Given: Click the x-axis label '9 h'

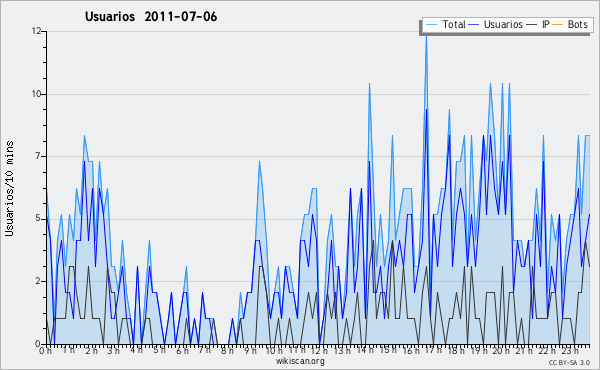Looking at the screenshot, I should pyautogui.click(x=251, y=350).
